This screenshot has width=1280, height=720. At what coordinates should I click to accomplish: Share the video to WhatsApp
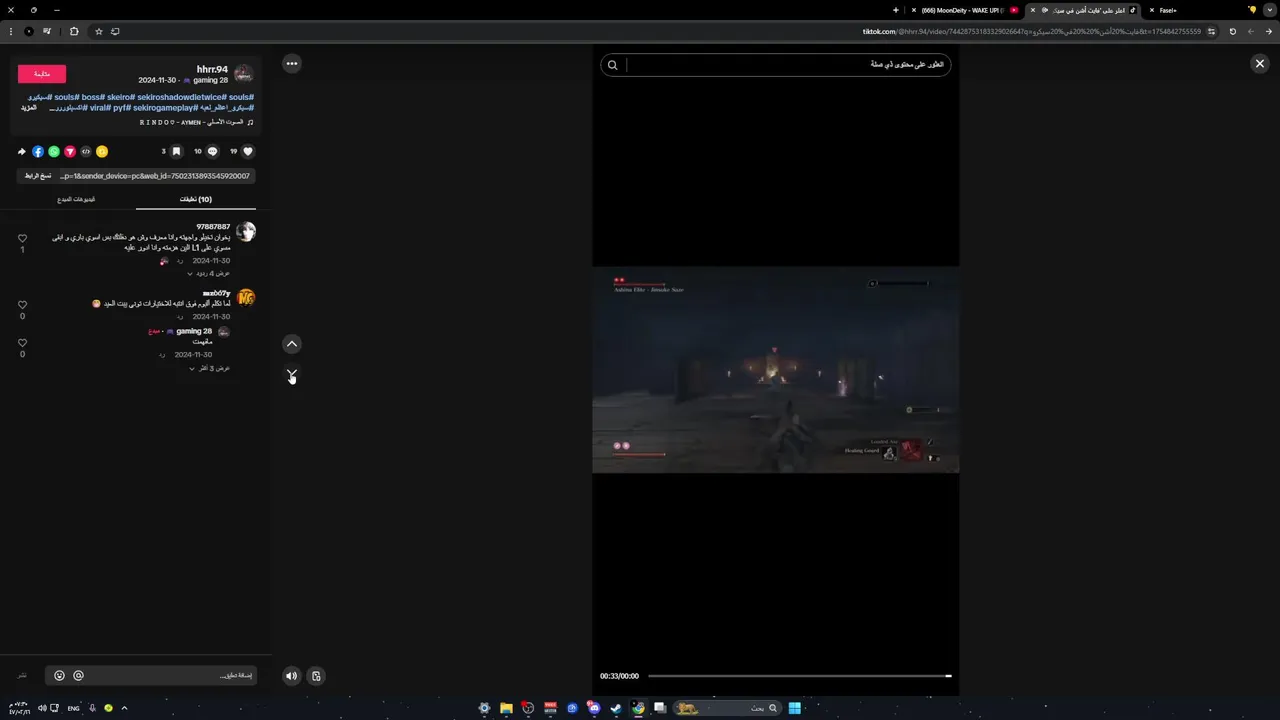[x=54, y=152]
